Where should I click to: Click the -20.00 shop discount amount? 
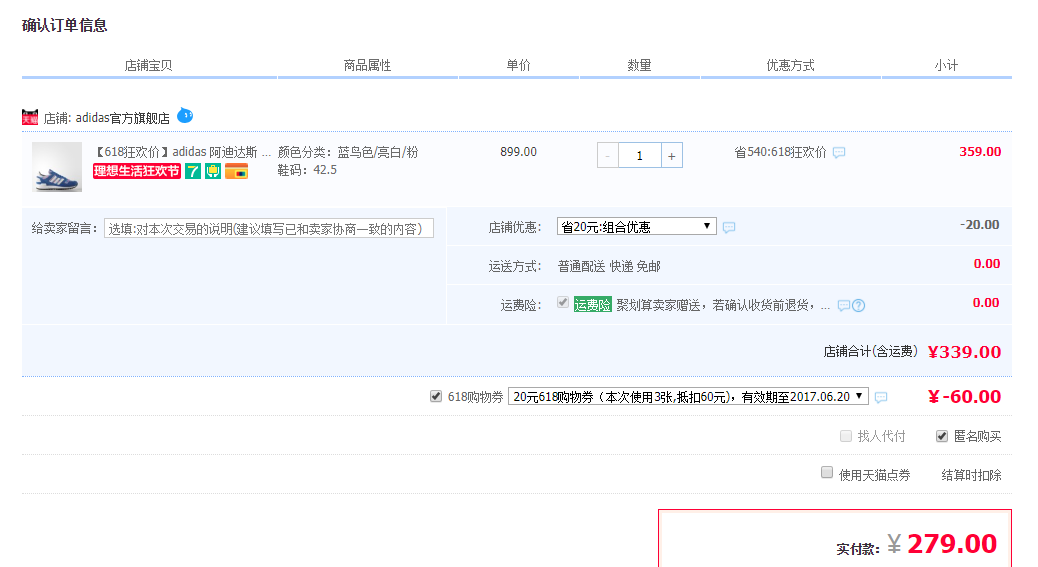click(980, 225)
